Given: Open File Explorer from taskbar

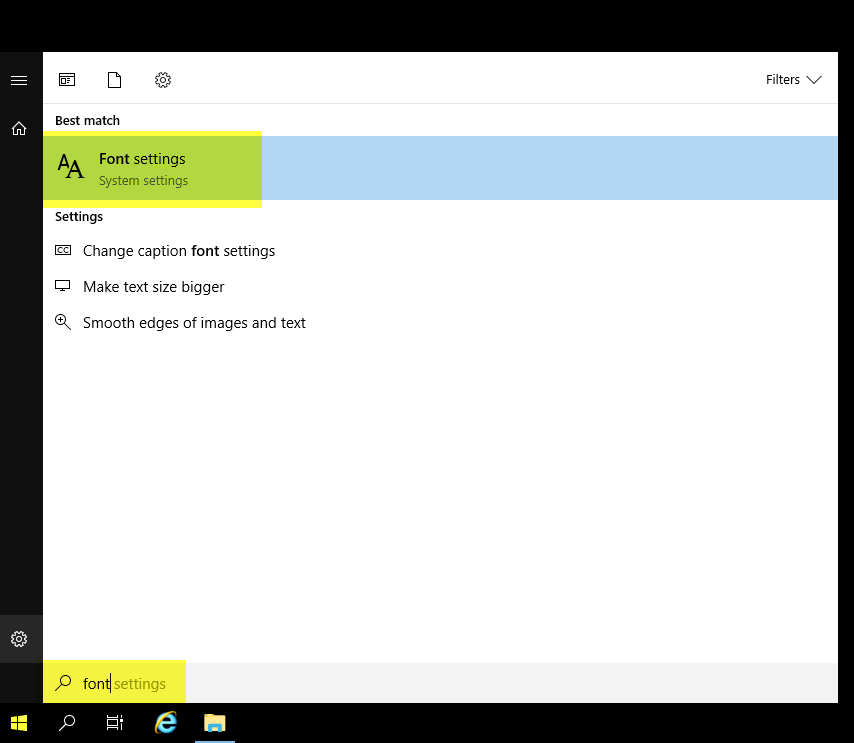Looking at the screenshot, I should coord(215,723).
